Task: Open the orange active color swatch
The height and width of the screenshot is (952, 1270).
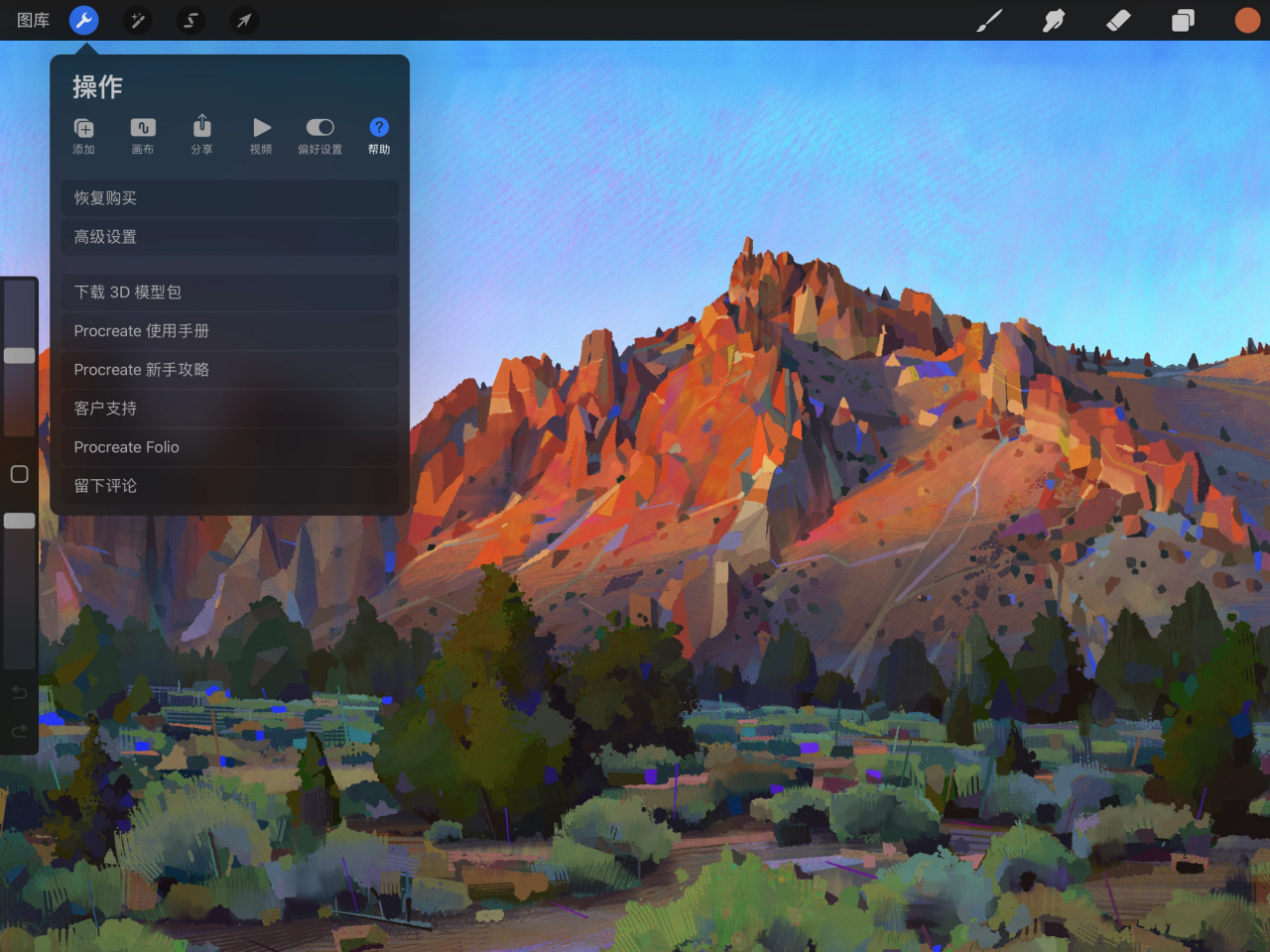Action: pos(1247,20)
